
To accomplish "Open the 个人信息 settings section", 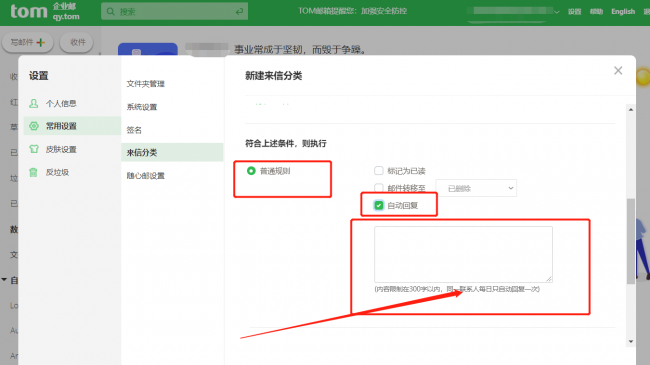I will pyautogui.click(x=61, y=103).
